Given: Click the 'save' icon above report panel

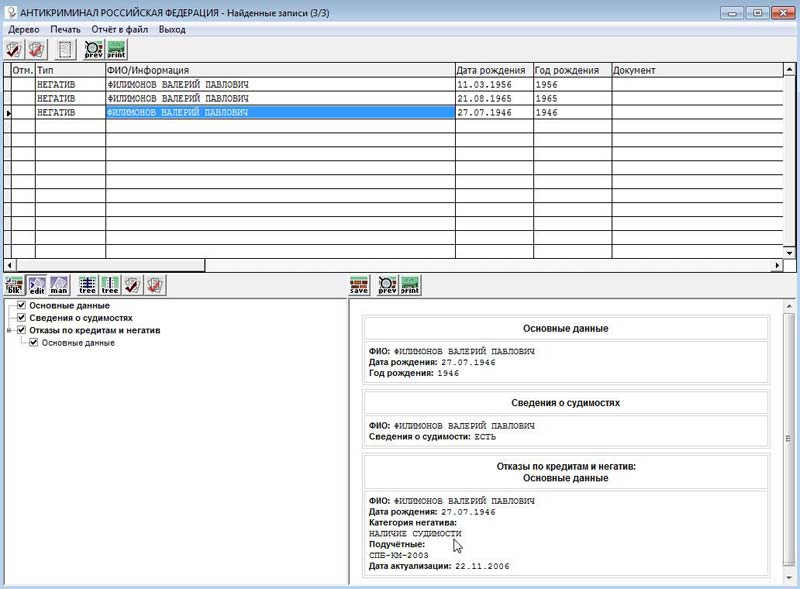Looking at the screenshot, I should (359, 285).
